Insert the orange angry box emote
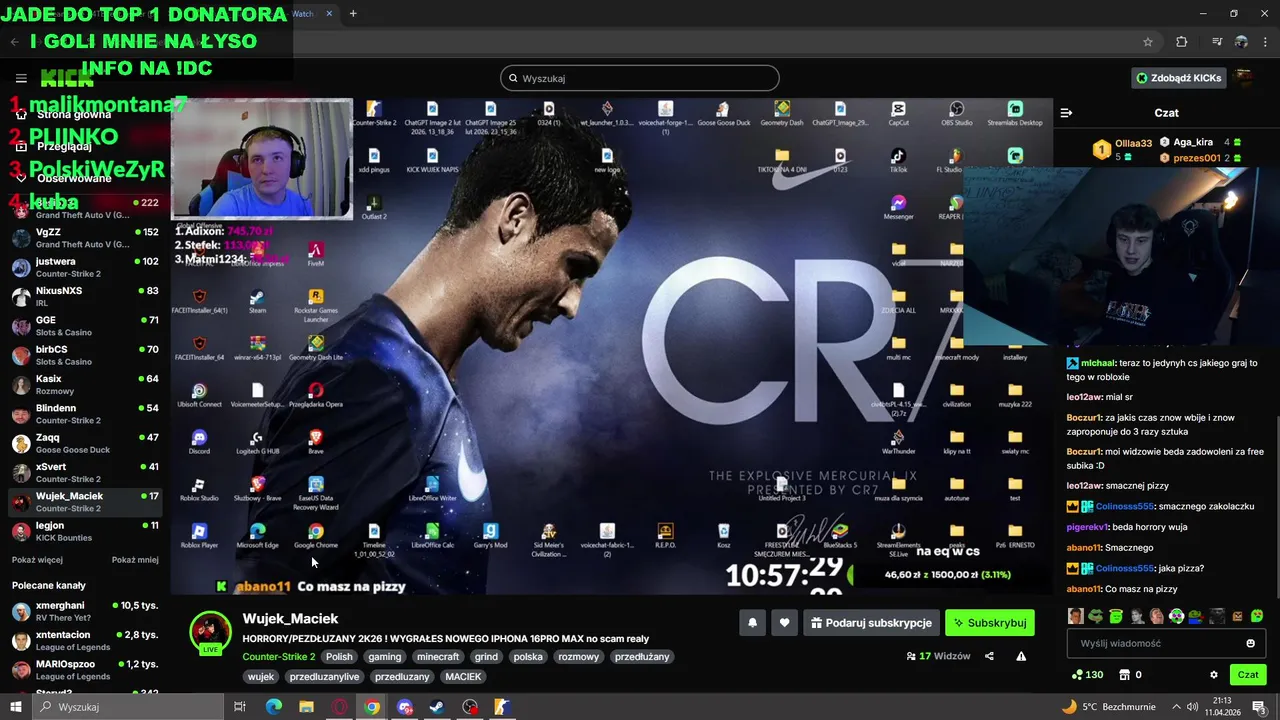Viewport: 1280px width, 720px height. click(1237, 616)
